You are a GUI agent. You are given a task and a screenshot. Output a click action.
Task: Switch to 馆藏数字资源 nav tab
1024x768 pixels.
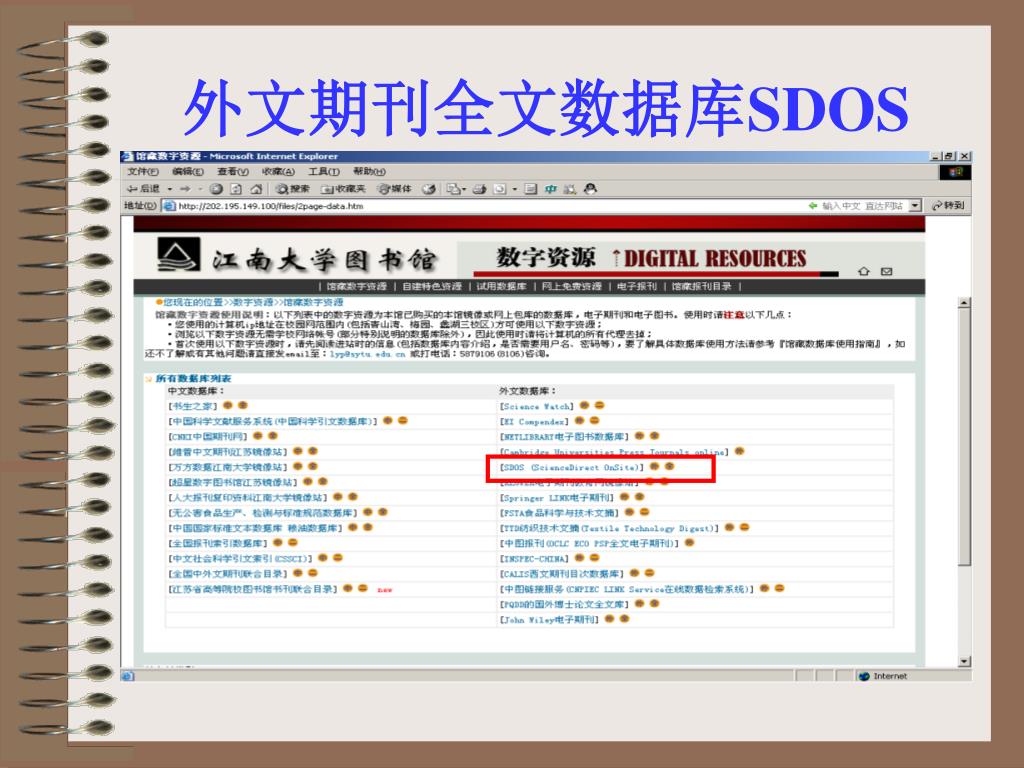pyautogui.click(x=357, y=286)
